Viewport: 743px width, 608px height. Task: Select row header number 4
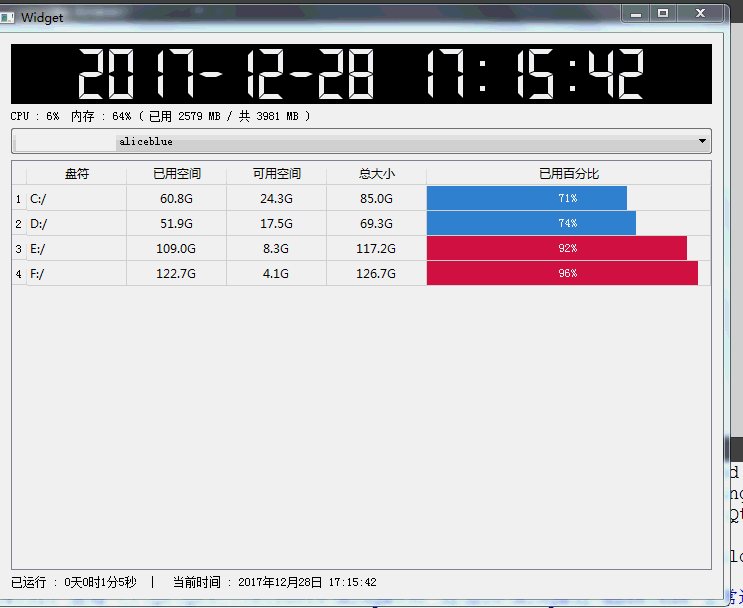(x=19, y=274)
